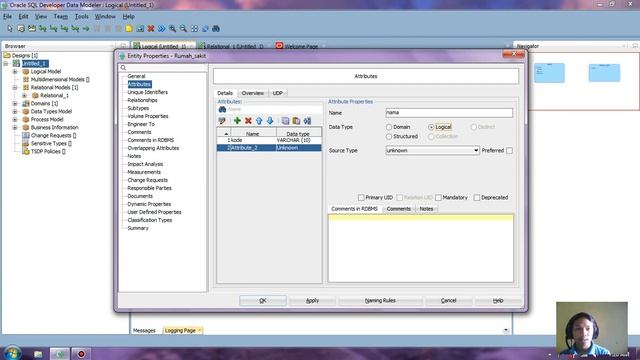This screenshot has height=360, width=640.
Task: Click the red X remove attribute icon
Action: [x=248, y=120]
